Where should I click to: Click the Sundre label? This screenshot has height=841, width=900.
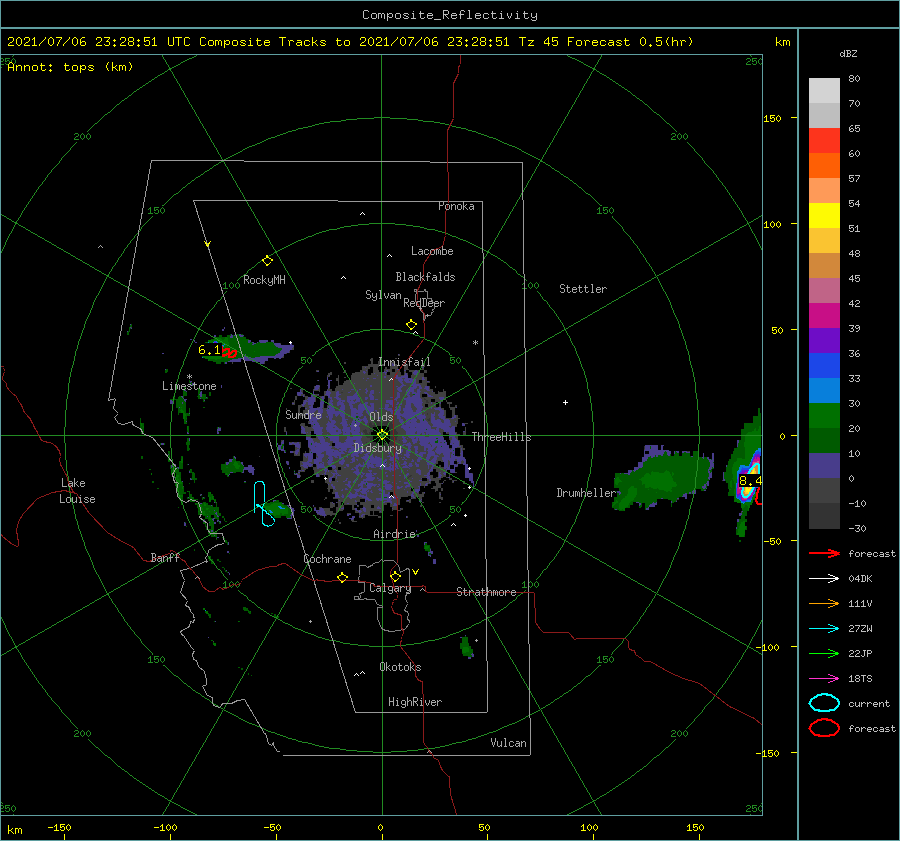click(303, 414)
